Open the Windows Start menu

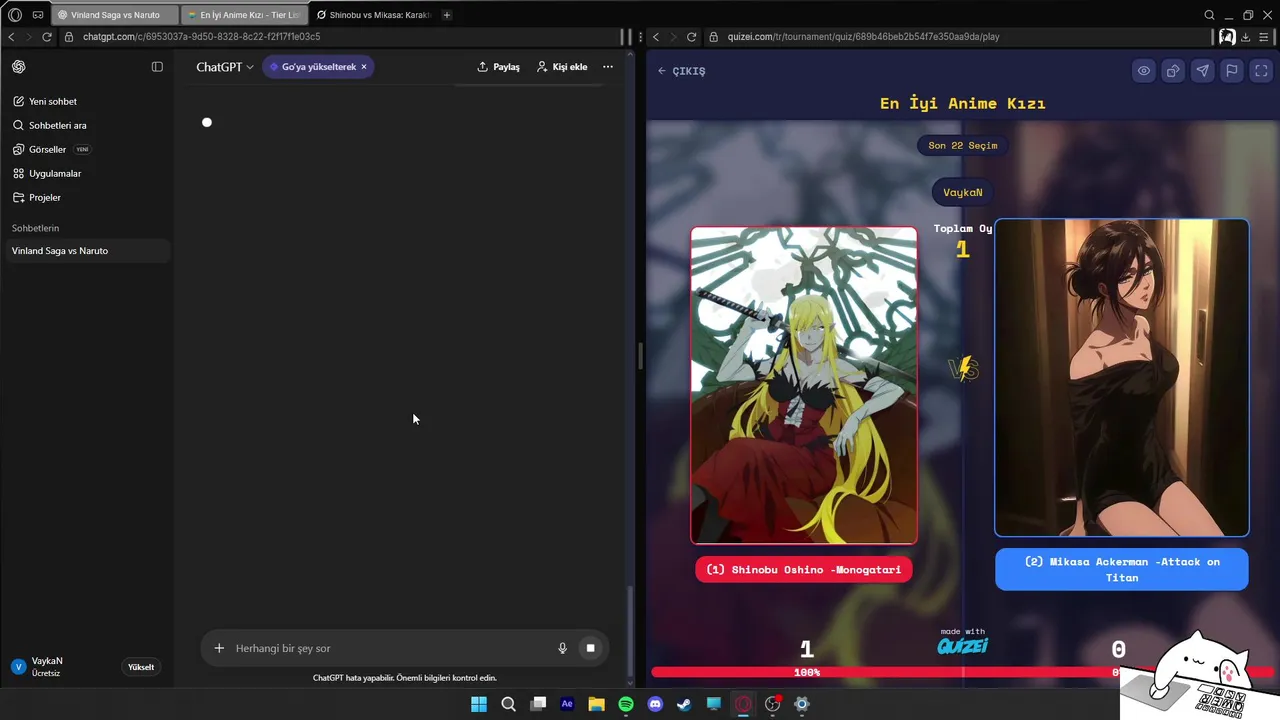click(x=479, y=704)
